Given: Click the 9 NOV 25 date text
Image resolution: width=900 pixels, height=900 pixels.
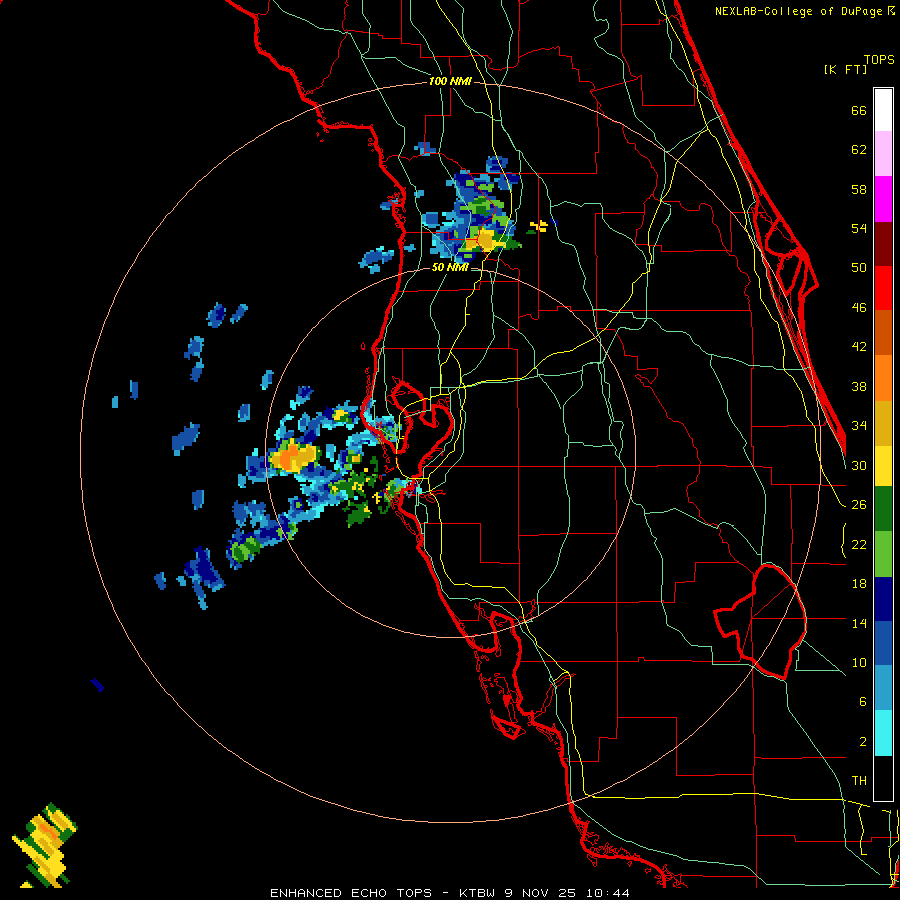Looking at the screenshot, I should click(x=542, y=893).
